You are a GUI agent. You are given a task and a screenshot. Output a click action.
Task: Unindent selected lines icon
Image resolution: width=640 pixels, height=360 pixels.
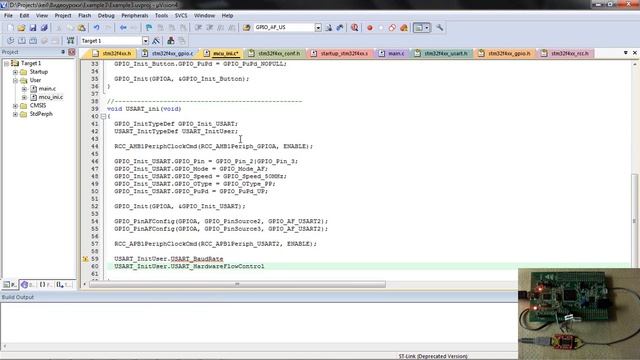(210, 28)
